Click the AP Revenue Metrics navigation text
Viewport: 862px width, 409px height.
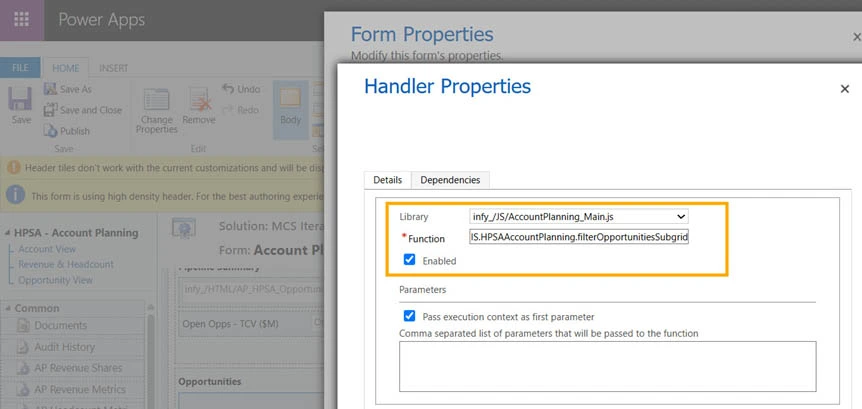[80, 389]
